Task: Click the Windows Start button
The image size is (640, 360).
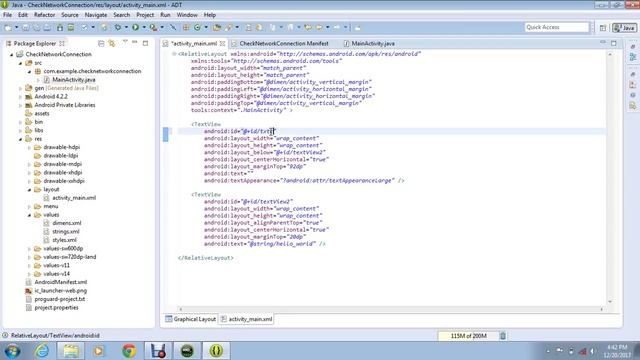Action: click(13, 351)
